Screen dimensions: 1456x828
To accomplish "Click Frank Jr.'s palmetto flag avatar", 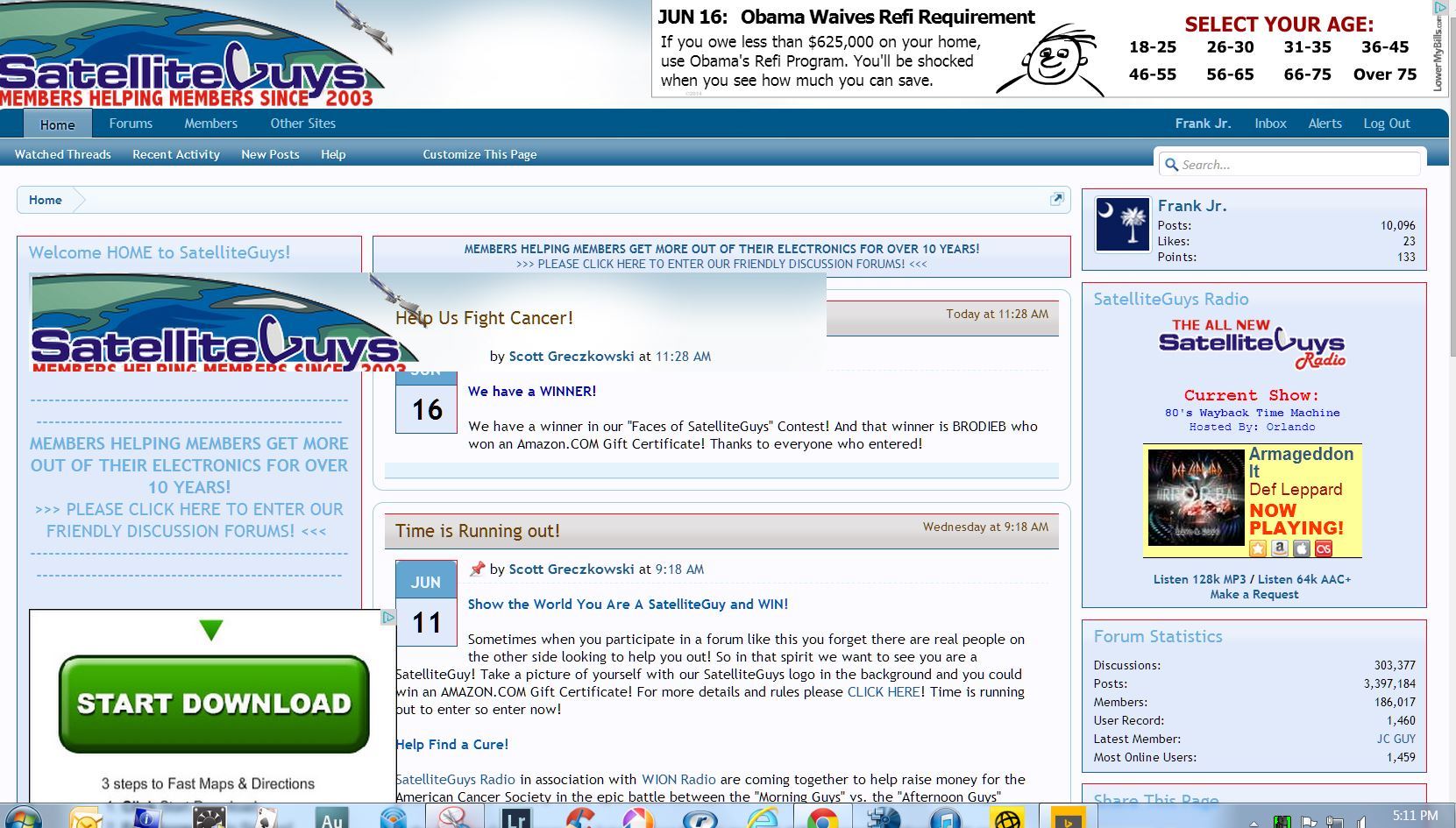I will tap(1123, 224).
